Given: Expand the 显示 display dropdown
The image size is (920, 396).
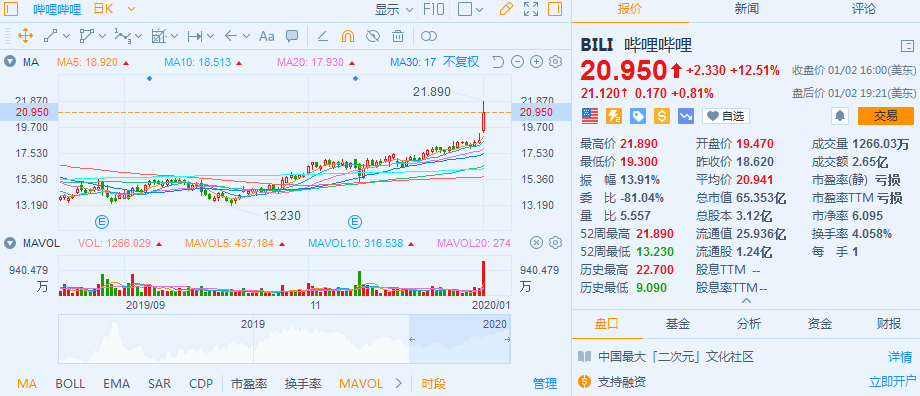Looking at the screenshot, I should coord(394,9).
